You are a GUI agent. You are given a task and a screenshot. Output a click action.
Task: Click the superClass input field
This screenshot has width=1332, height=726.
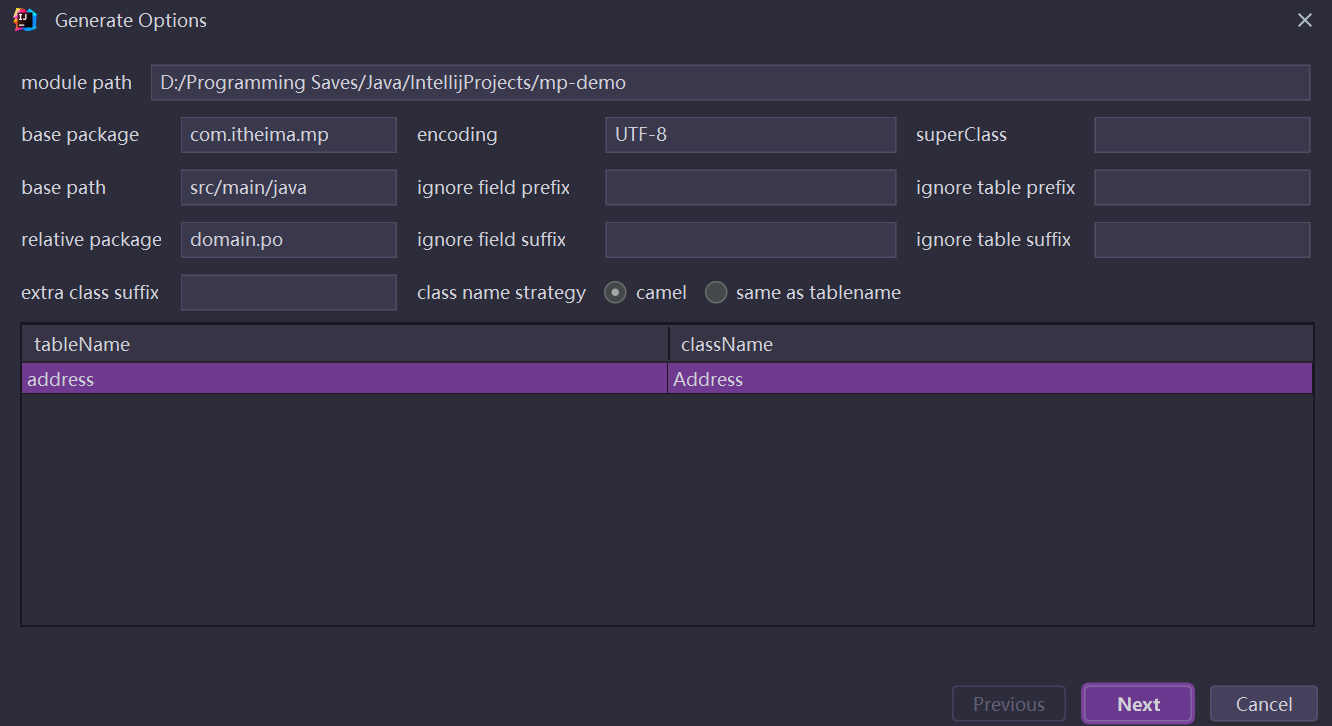tap(1201, 135)
